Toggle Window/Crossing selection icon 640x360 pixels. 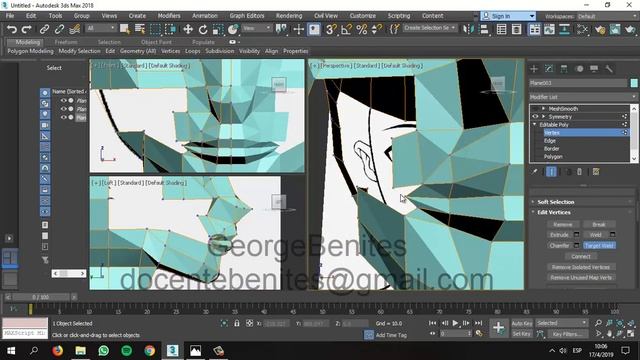pyautogui.click(x=170, y=29)
